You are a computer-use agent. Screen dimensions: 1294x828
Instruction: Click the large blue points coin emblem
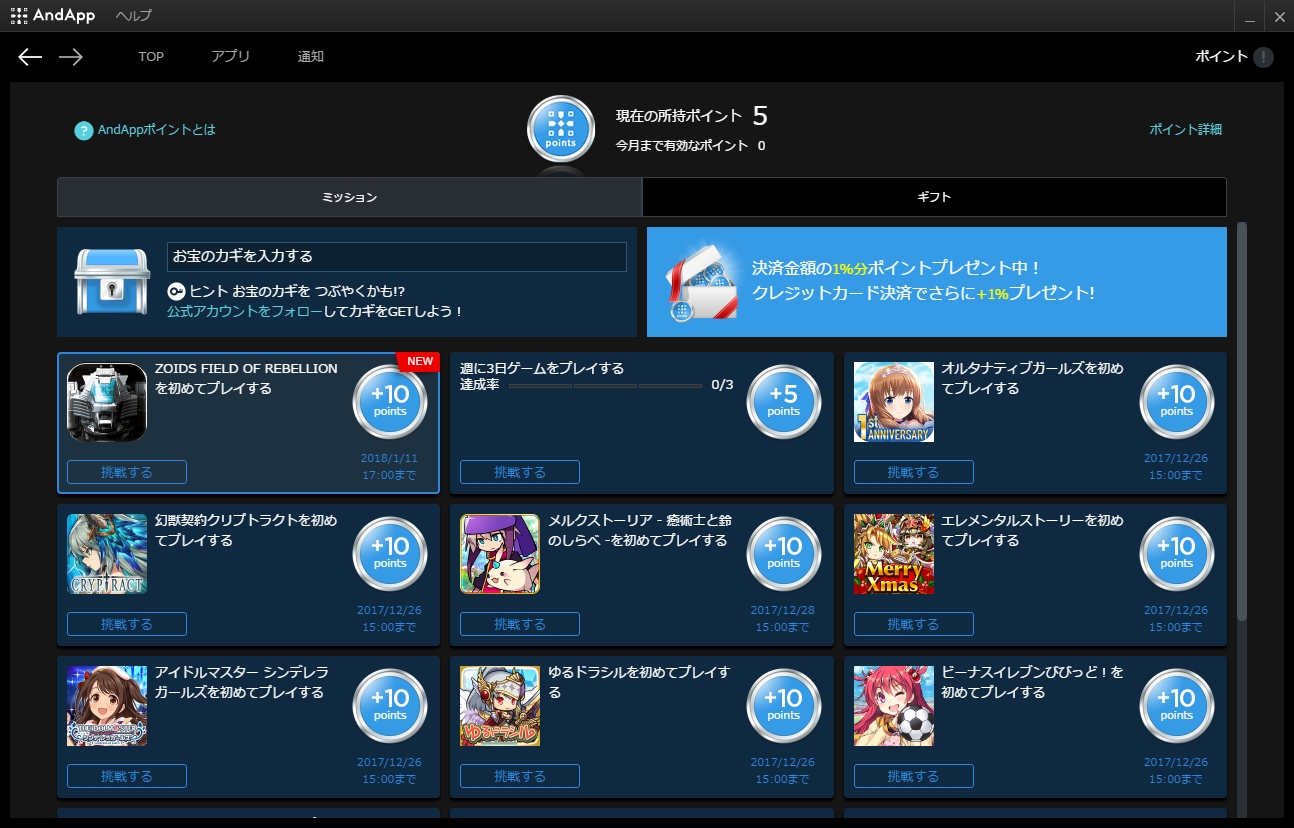561,129
